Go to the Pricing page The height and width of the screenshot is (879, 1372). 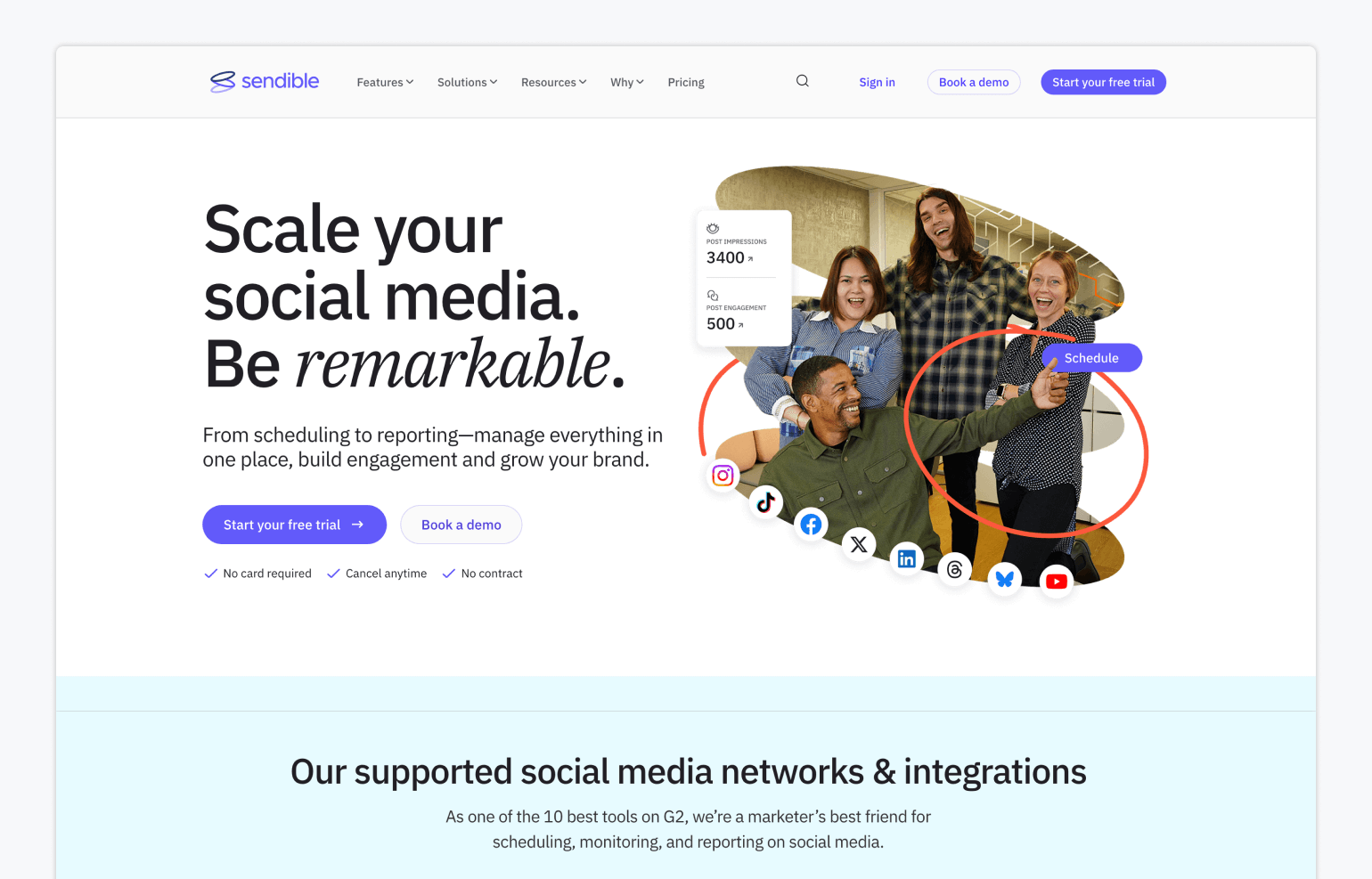pos(686,82)
